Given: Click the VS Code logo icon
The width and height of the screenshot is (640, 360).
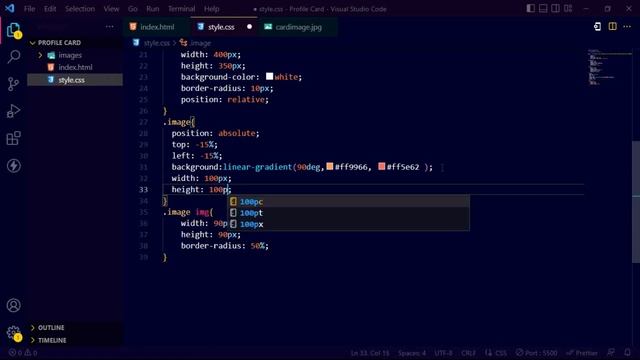Looking at the screenshot, I should (10, 9).
